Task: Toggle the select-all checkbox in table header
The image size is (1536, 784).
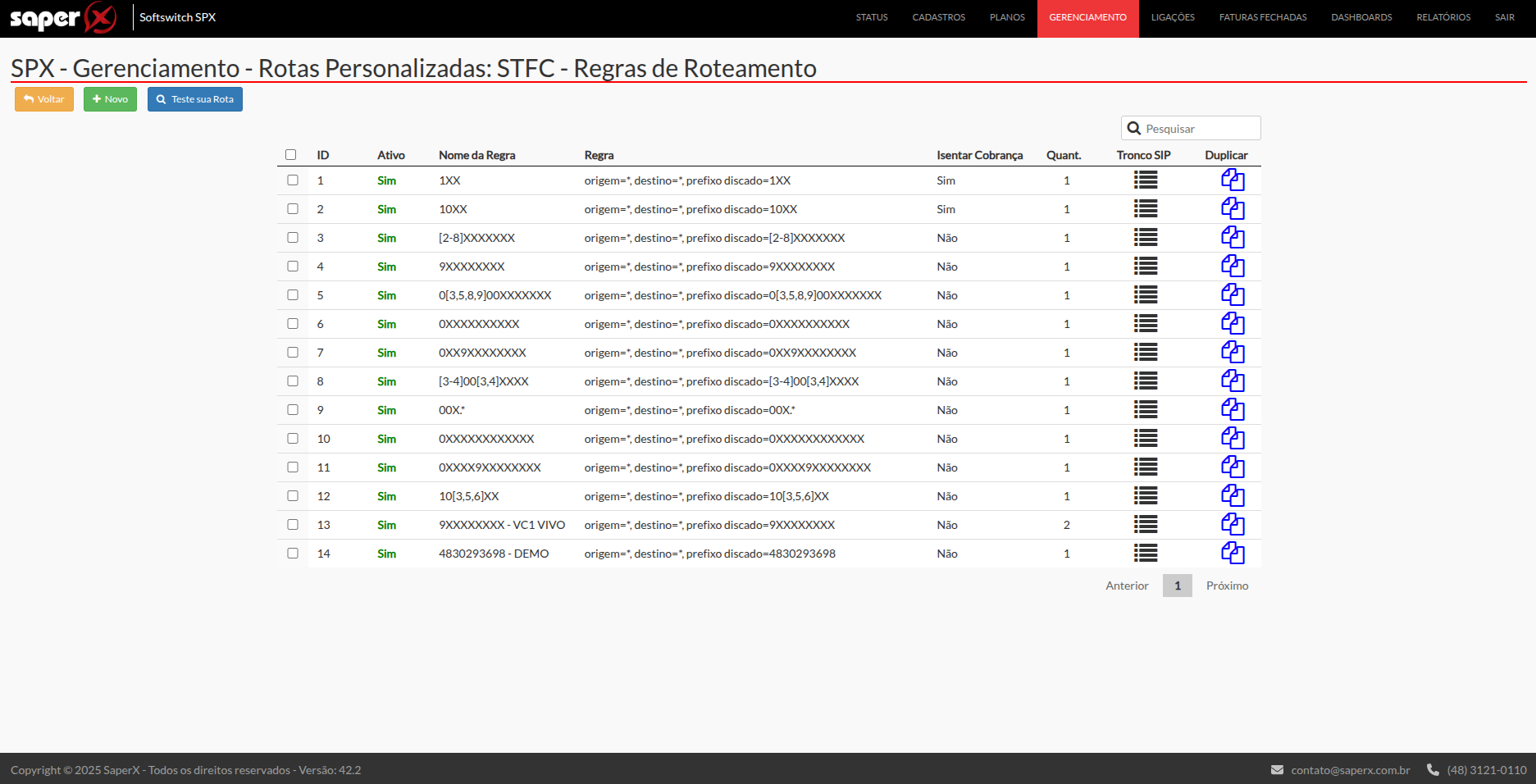Action: (x=290, y=155)
